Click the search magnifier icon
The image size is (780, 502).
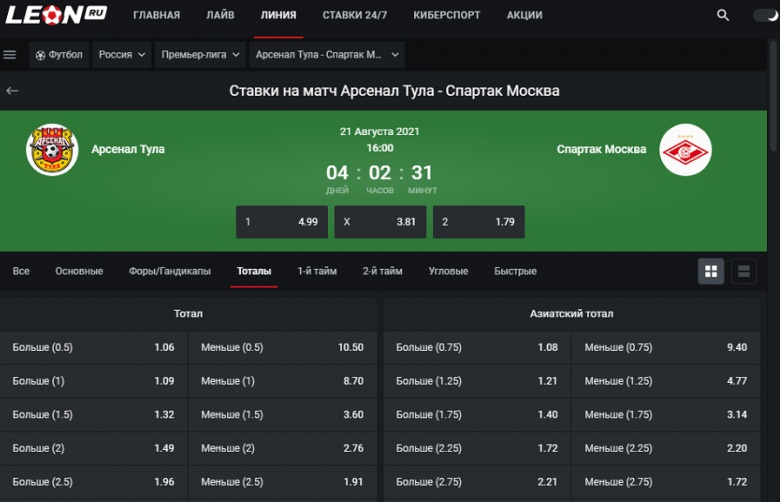tap(723, 16)
